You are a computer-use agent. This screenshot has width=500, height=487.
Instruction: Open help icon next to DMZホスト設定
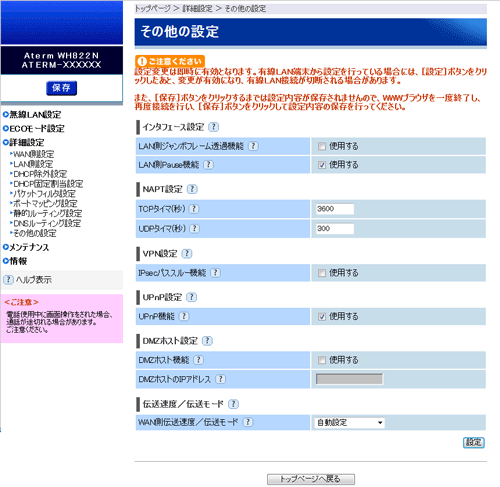[x=207, y=341]
